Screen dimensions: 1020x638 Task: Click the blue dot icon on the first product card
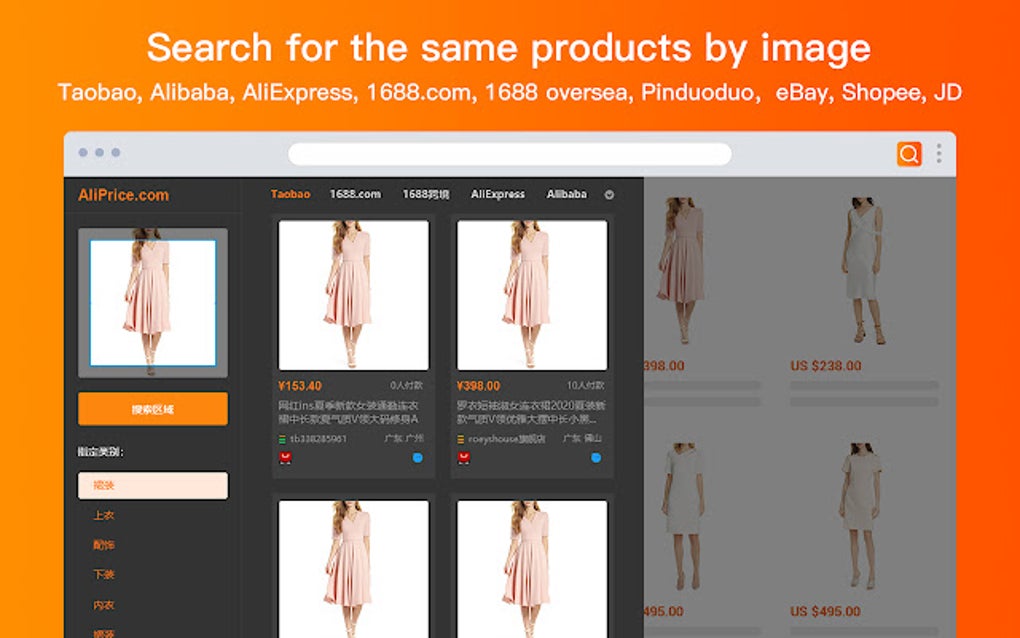420,457
